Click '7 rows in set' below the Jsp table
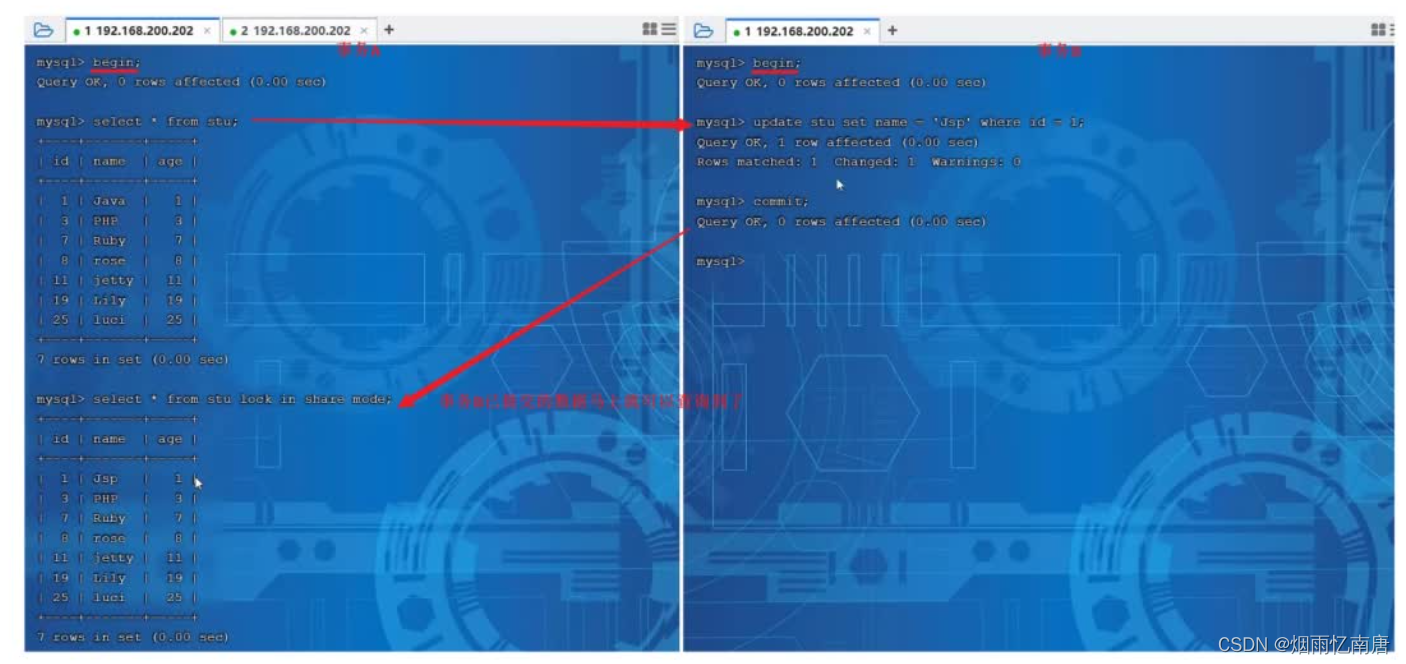 point(133,637)
